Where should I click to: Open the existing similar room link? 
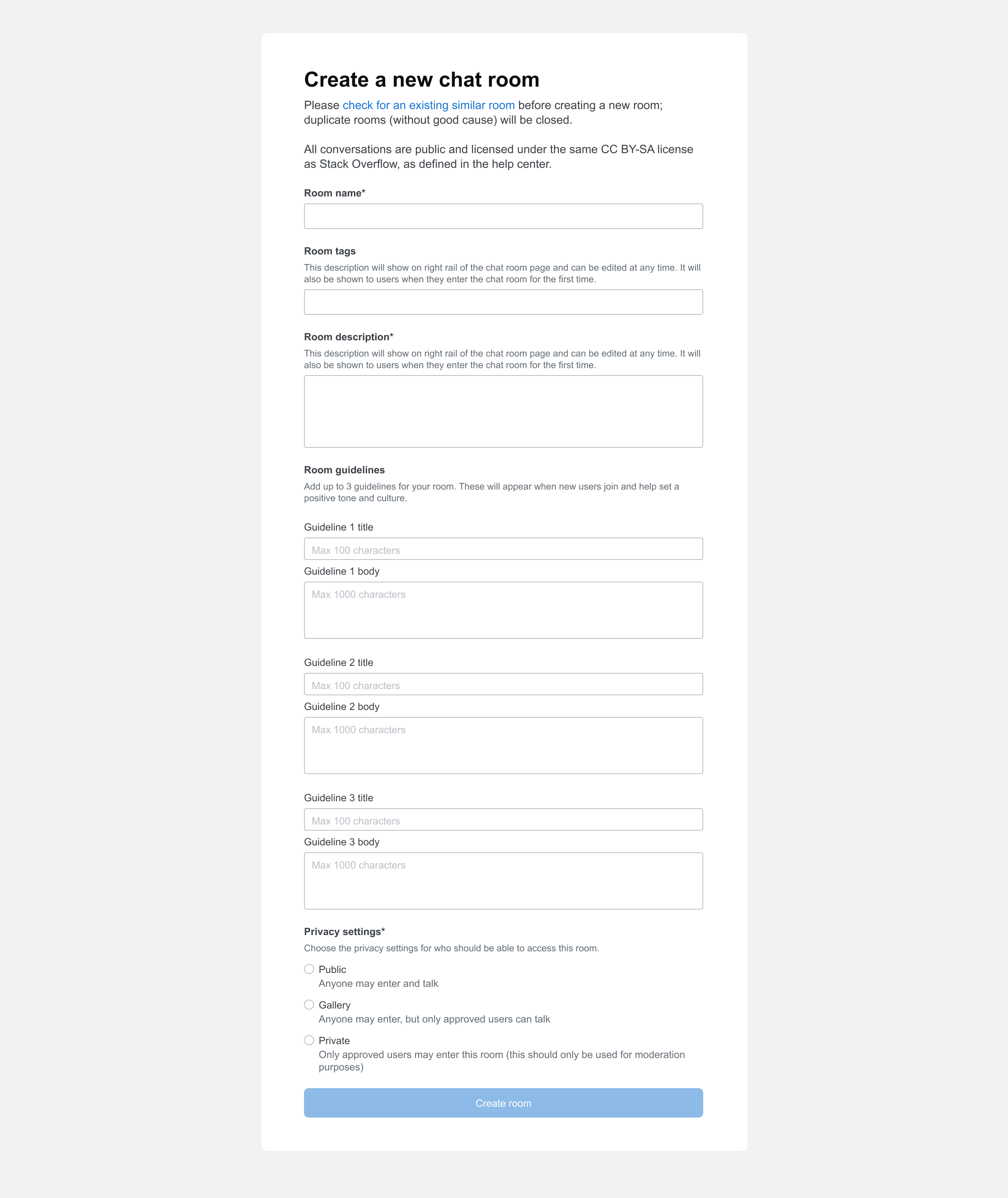[428, 105]
